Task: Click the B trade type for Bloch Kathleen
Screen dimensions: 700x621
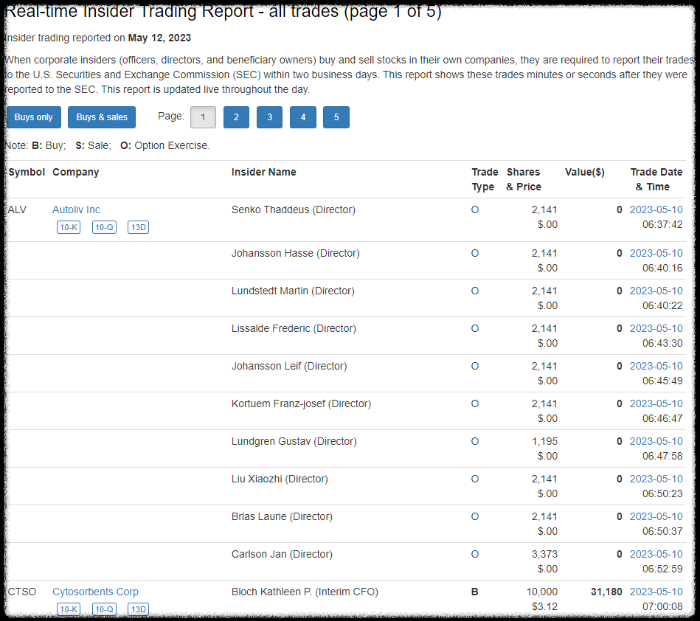Action: click(475, 592)
